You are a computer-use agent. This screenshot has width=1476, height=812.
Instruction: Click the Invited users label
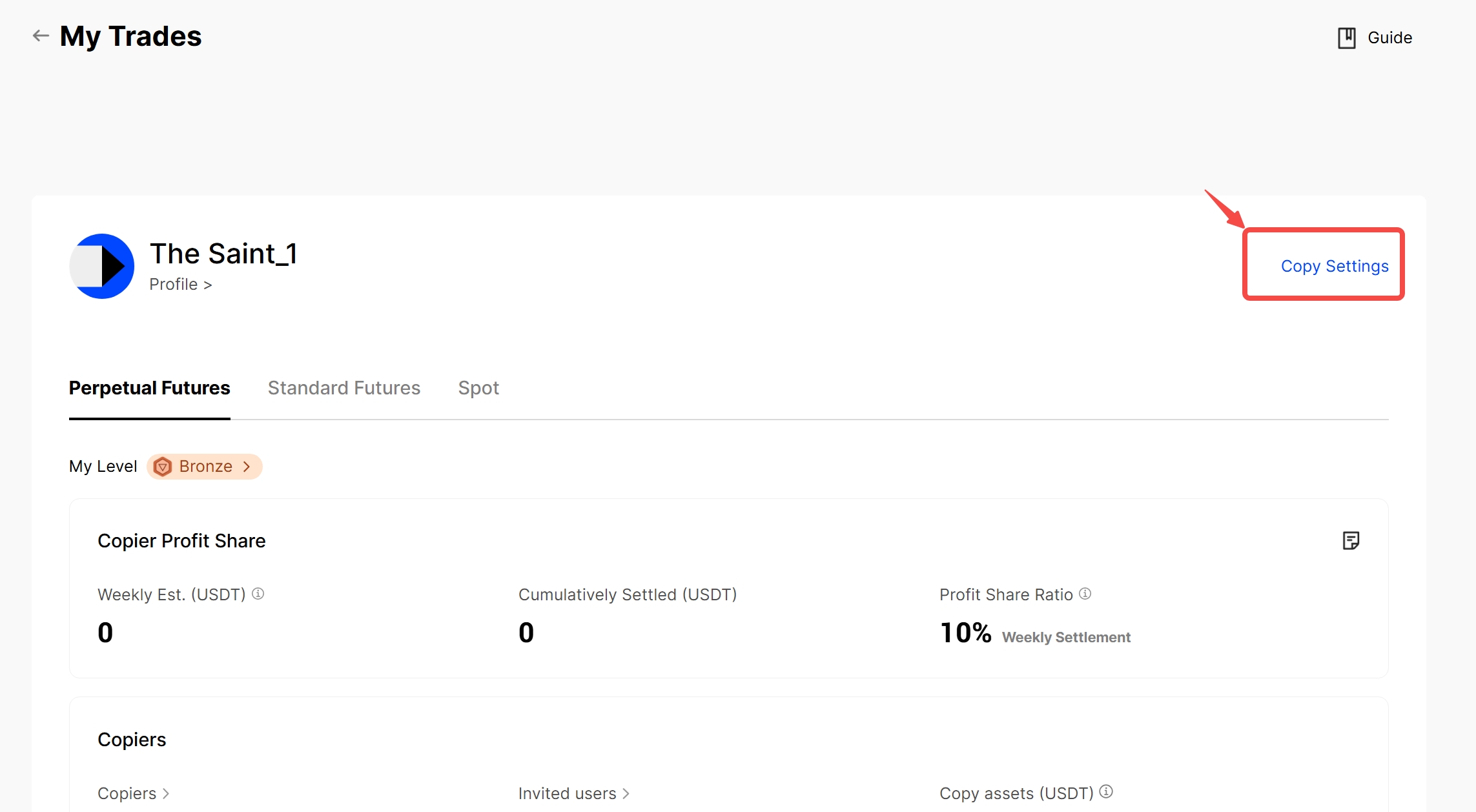point(567,793)
